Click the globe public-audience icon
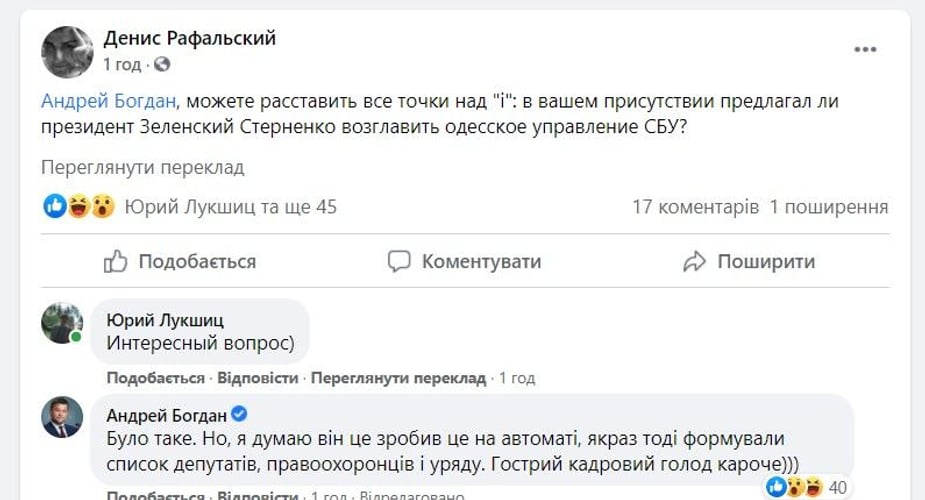925x500 pixels. (x=162, y=65)
